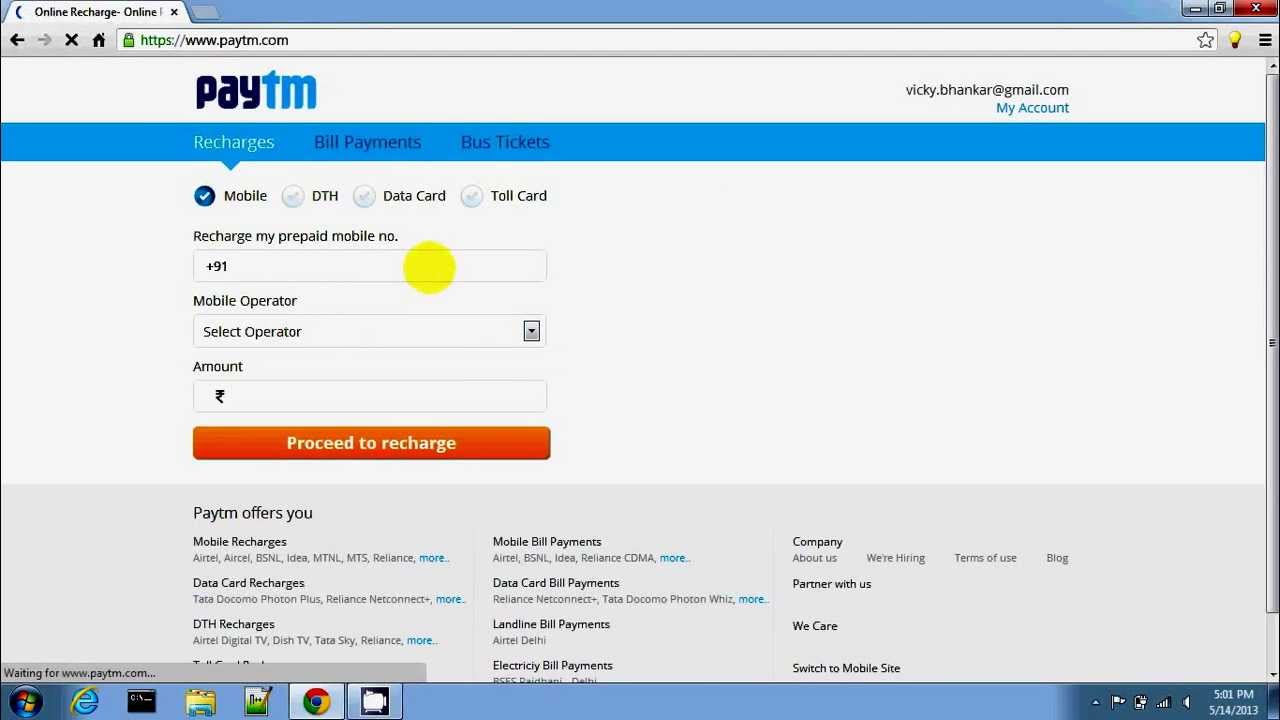The image size is (1280, 720).
Task: Click the lightbulb extension icon
Action: [x=1235, y=40]
